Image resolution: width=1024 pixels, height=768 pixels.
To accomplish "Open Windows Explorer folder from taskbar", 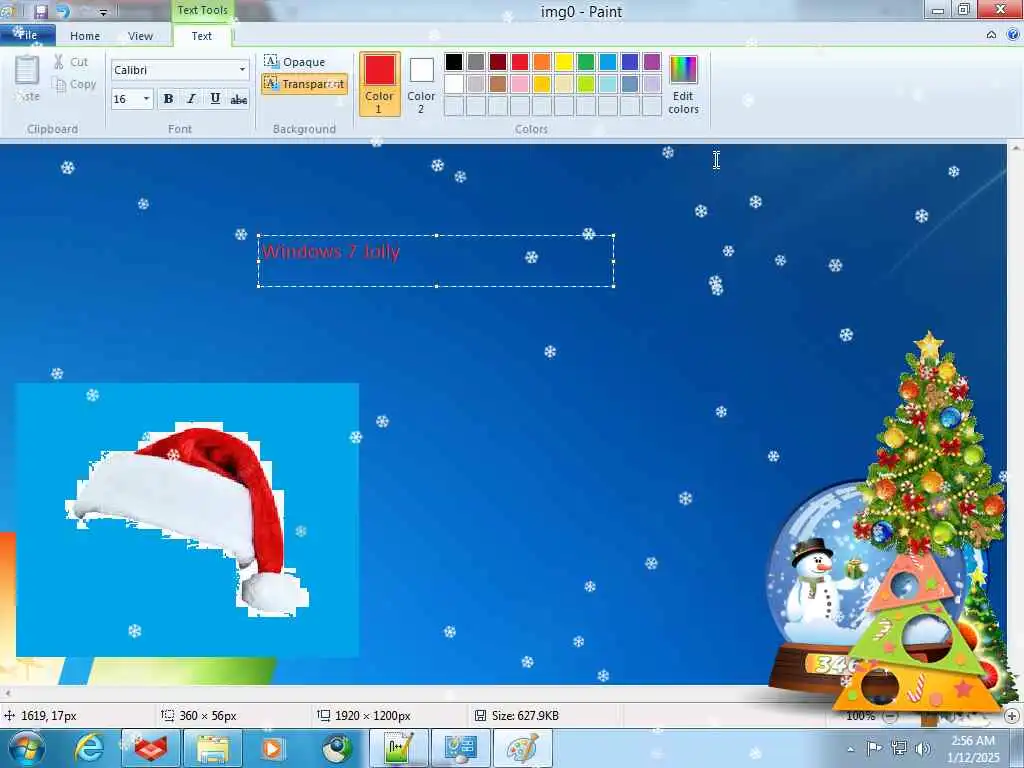I will pyautogui.click(x=213, y=748).
